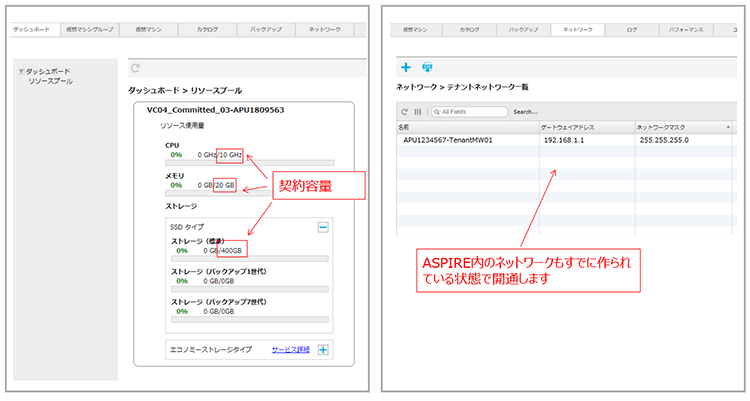Open the column selector icon in table toolbar
The height and width of the screenshot is (401, 750).
417,112
